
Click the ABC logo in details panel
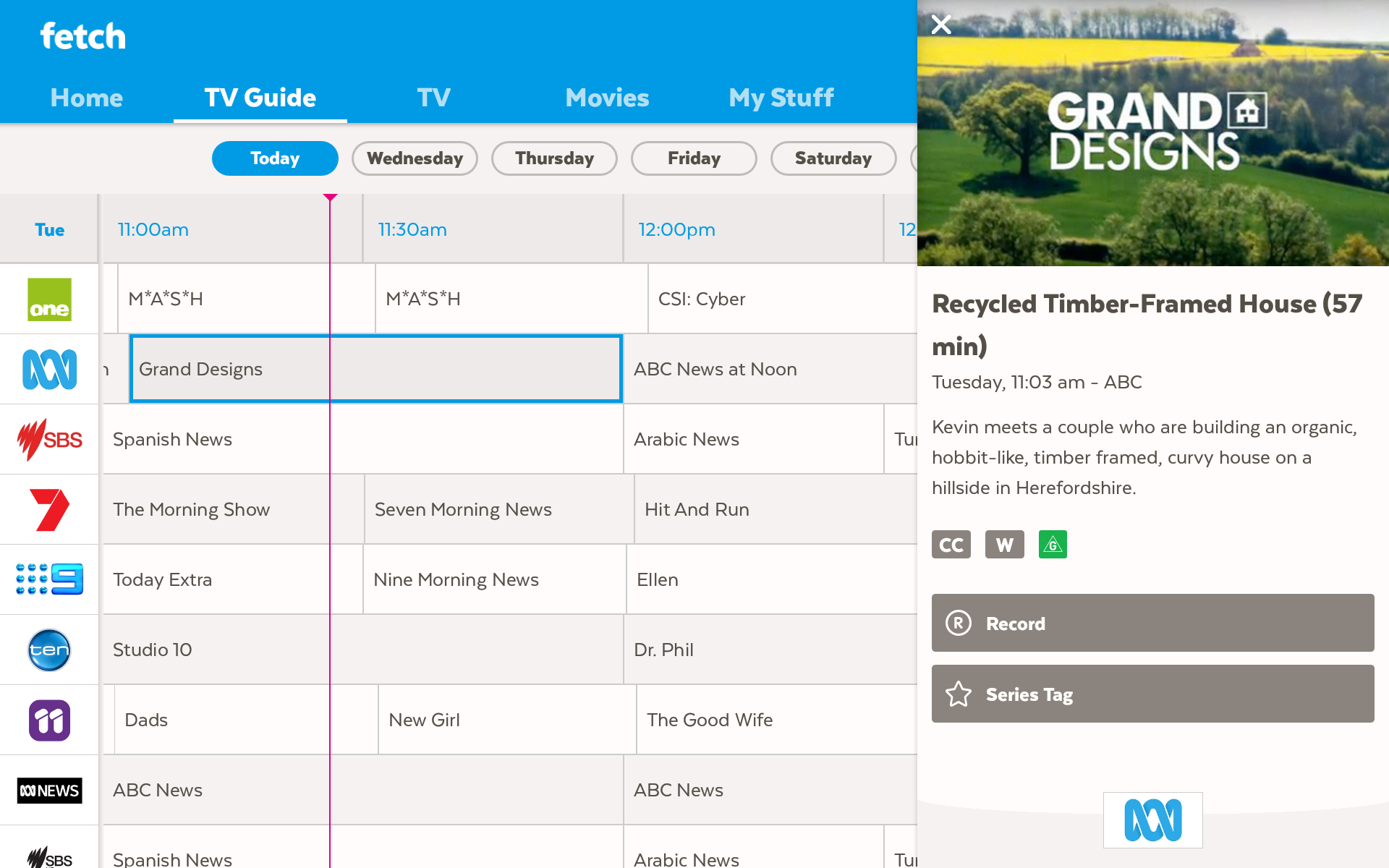[1152, 820]
